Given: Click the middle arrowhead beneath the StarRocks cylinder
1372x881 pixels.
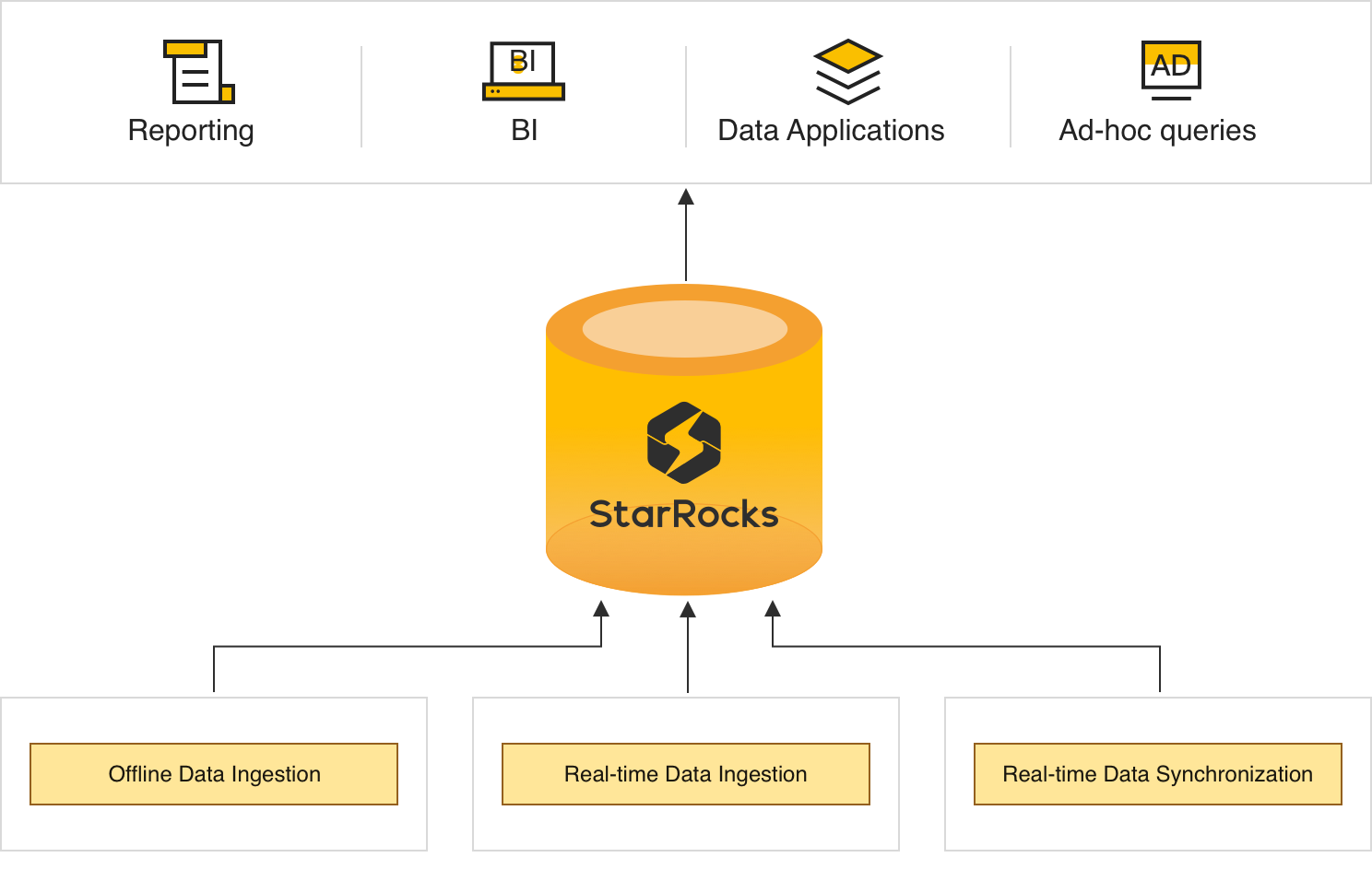Looking at the screenshot, I should pos(688,609).
